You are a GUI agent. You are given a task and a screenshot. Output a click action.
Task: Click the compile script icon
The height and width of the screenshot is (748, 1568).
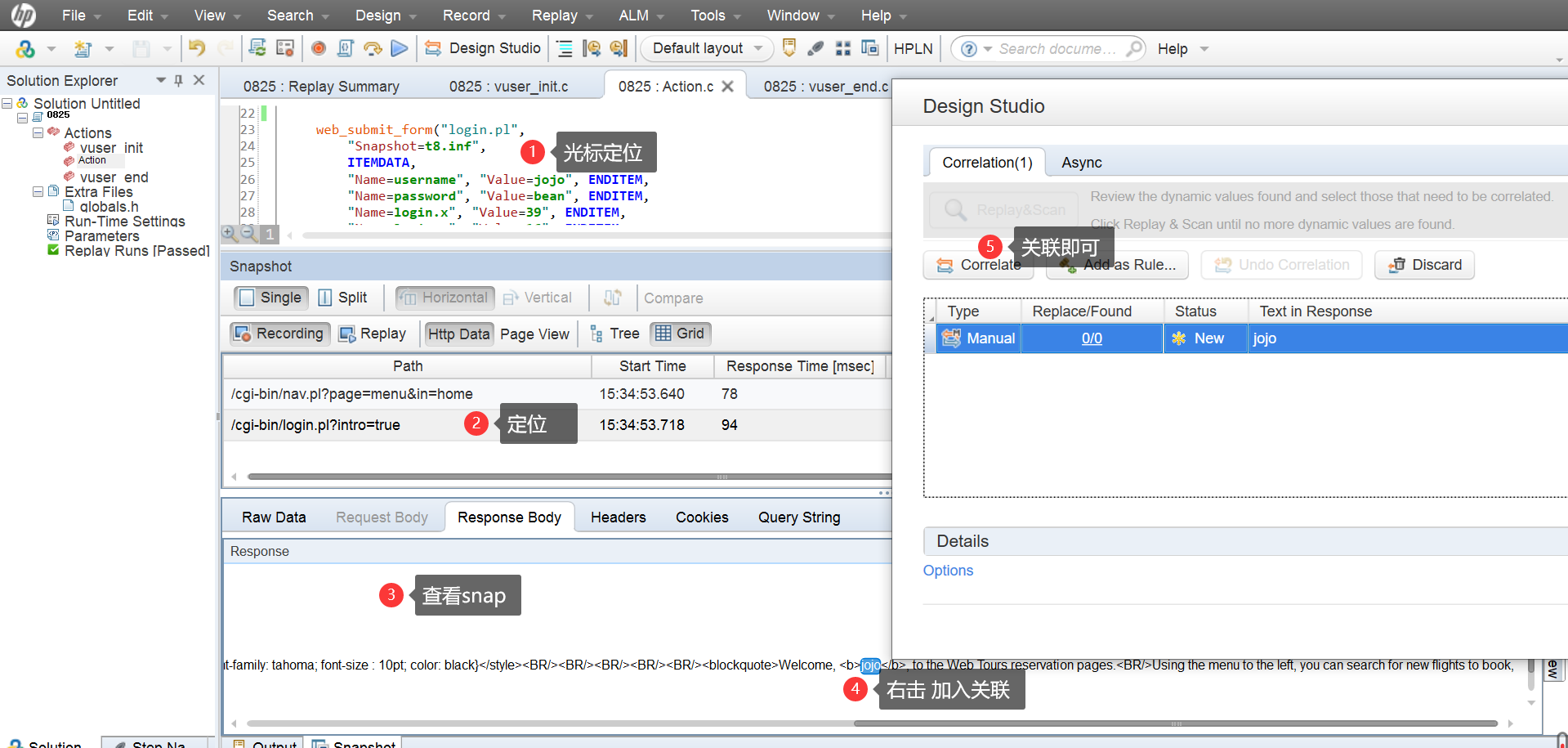point(346,48)
